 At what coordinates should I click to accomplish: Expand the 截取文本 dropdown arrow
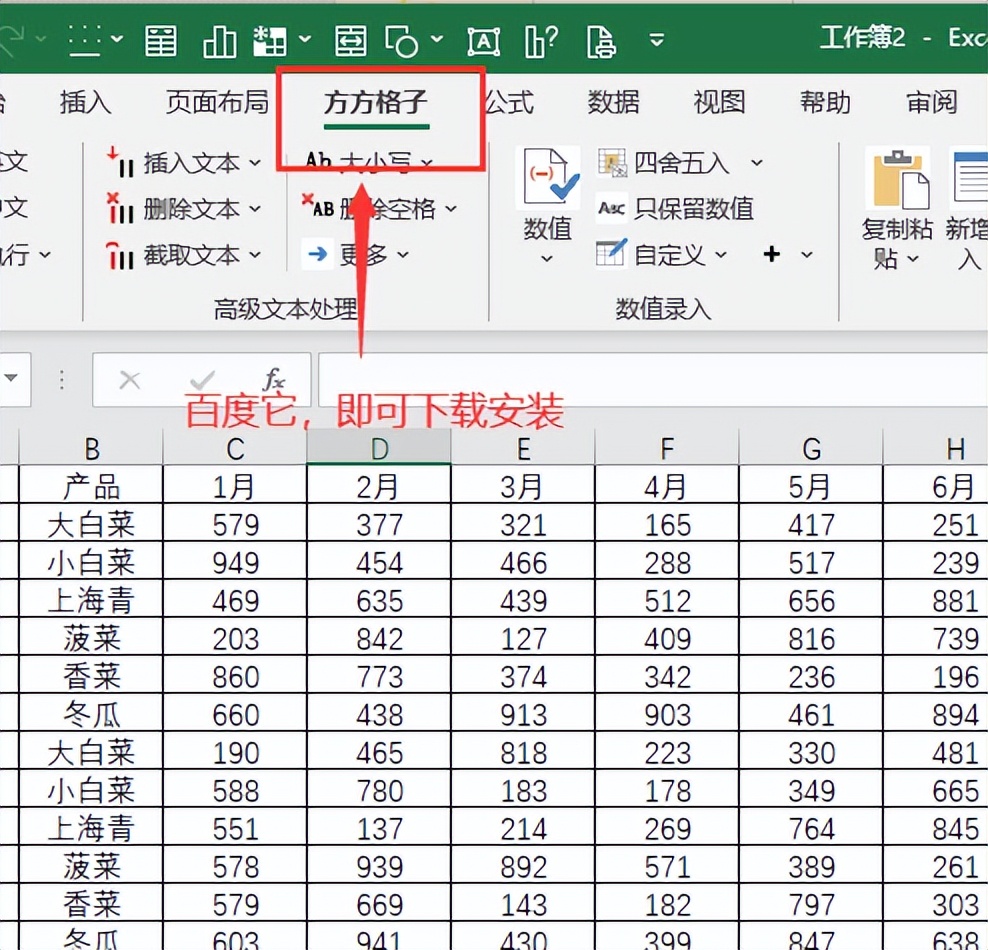[255, 255]
